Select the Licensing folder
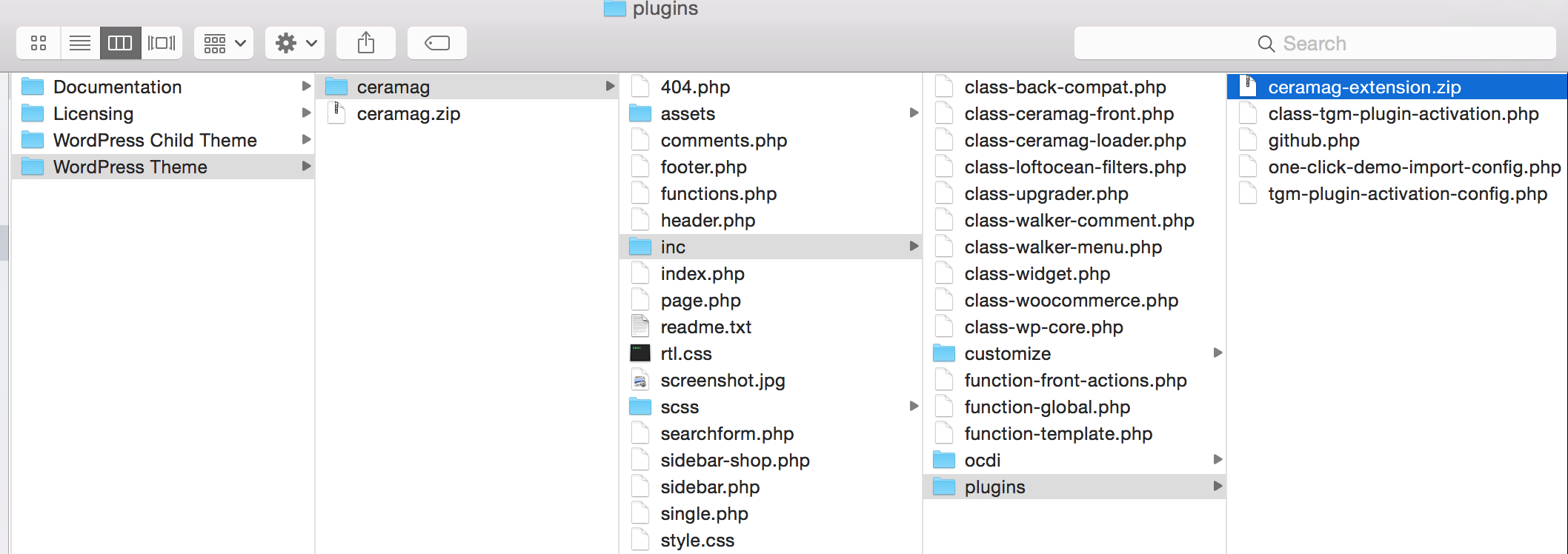 click(x=163, y=113)
